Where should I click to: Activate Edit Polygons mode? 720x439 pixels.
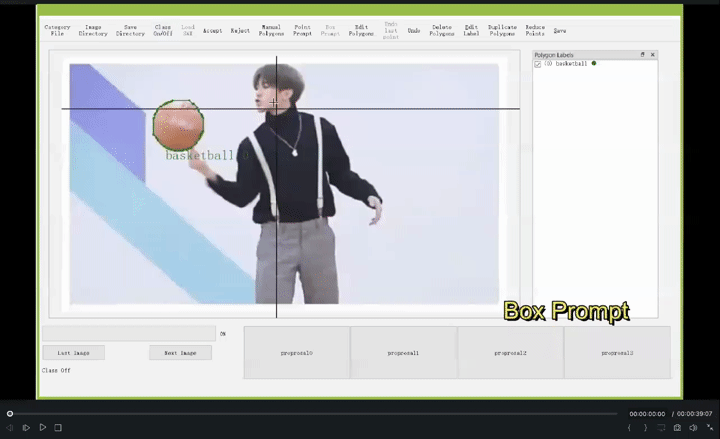[x=361, y=30]
